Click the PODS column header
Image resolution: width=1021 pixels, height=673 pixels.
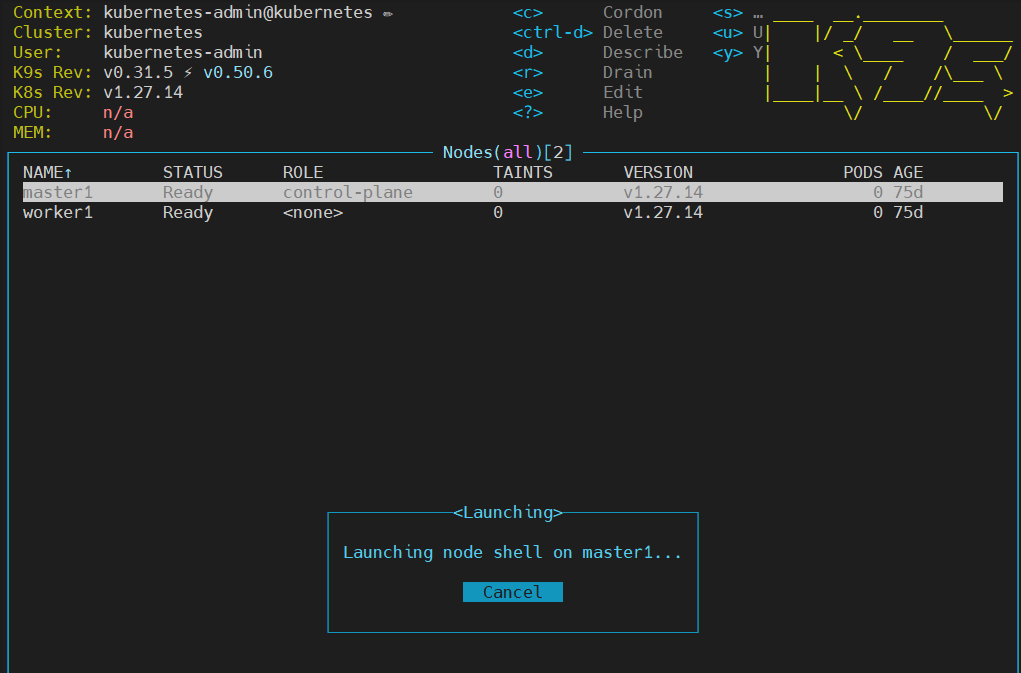(x=863, y=172)
